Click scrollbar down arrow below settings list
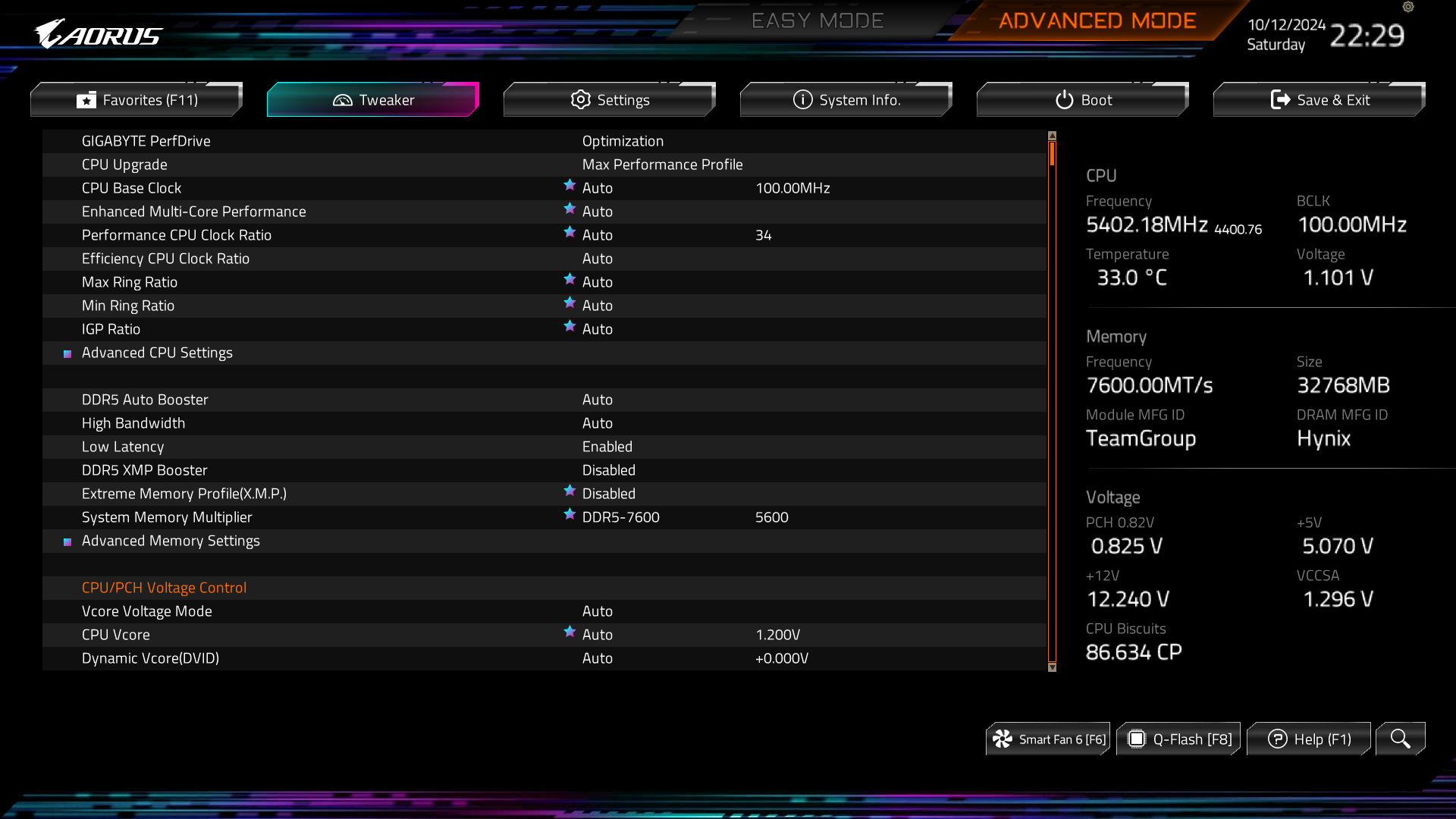This screenshot has height=819, width=1456. click(x=1052, y=667)
